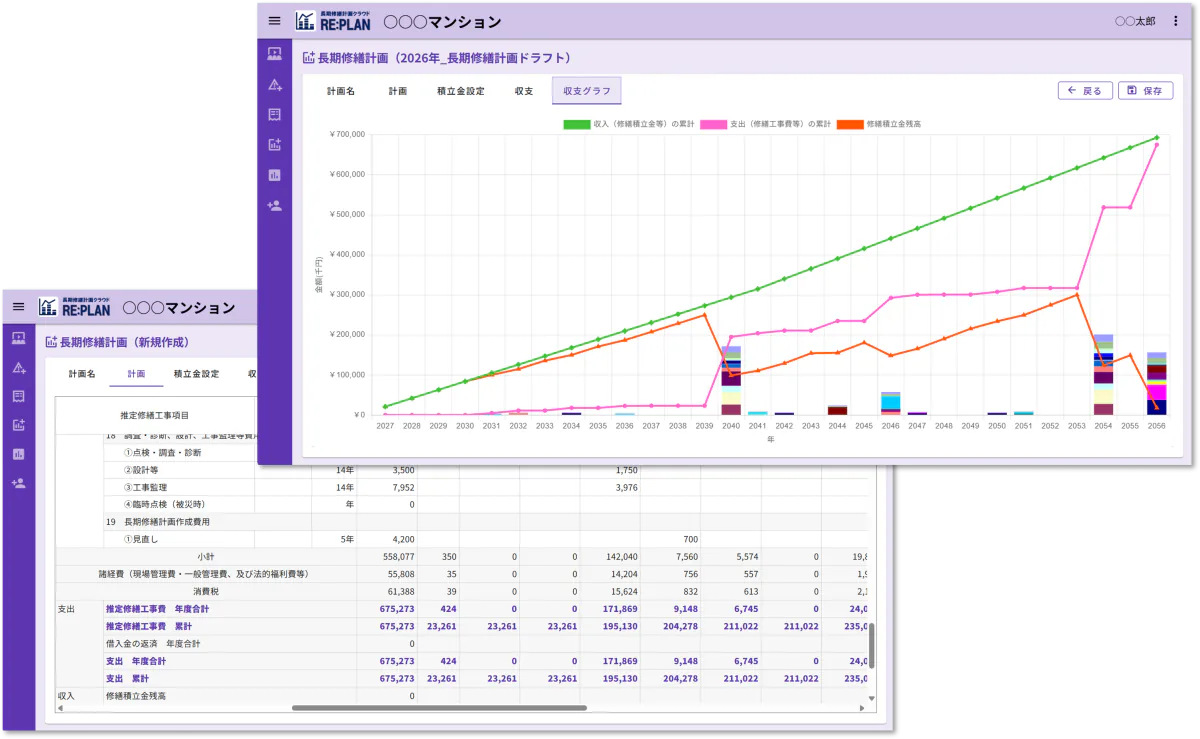
Task: Switch to the 収支 tab in chart window
Action: click(x=524, y=91)
